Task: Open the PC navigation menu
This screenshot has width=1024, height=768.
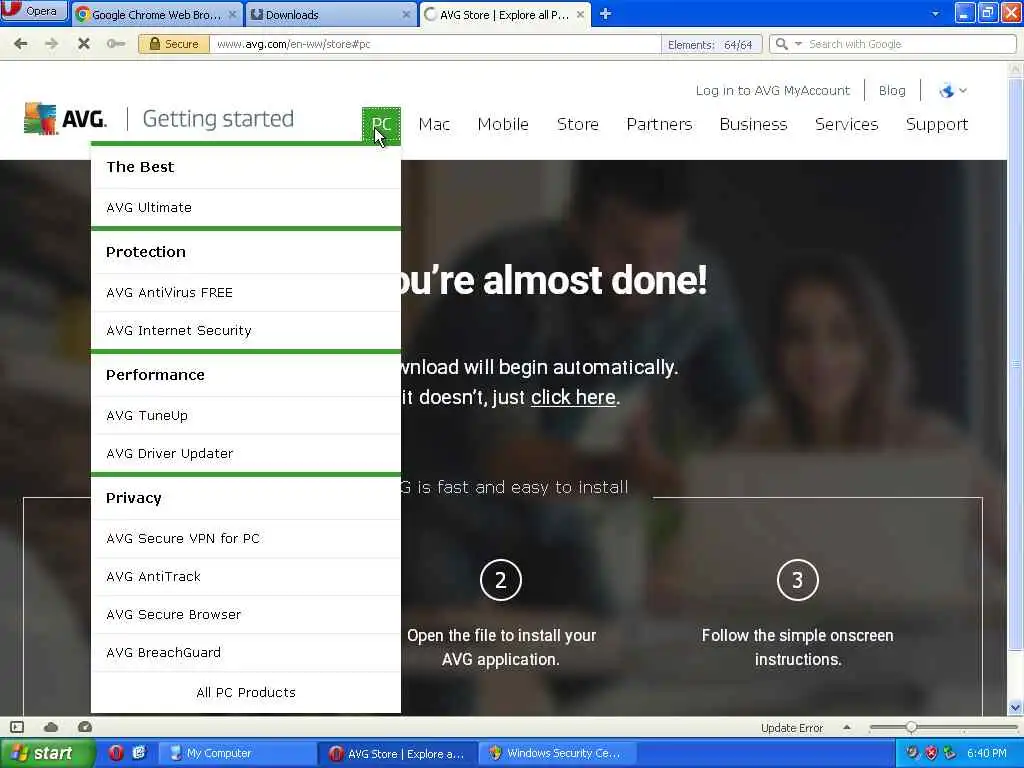Action: [381, 124]
